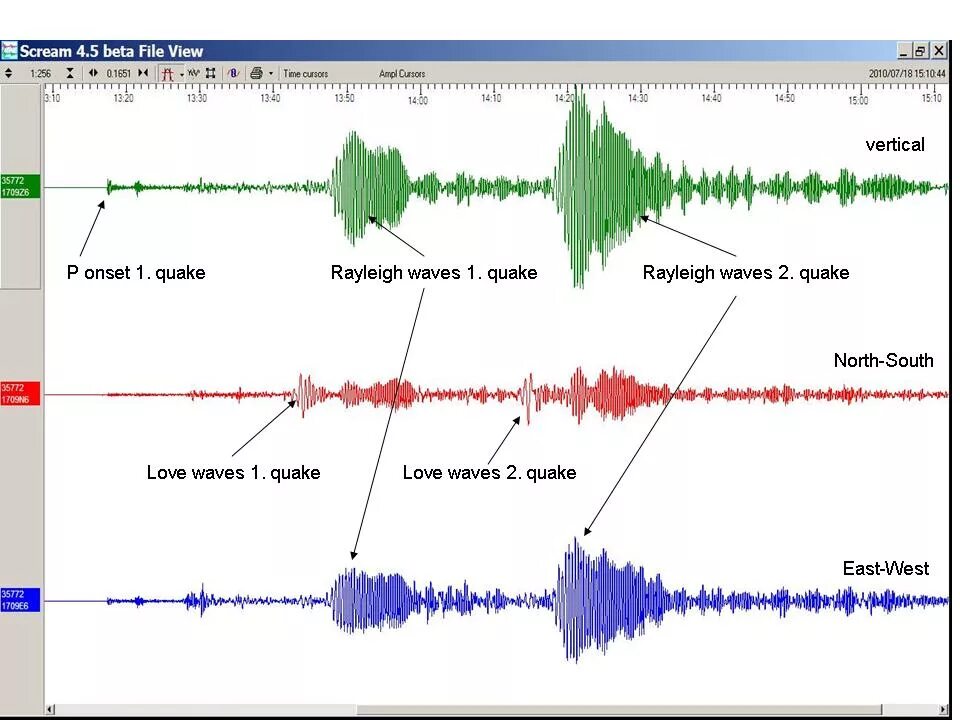Click the 'Love waves 1. quake' label

(x=233, y=472)
